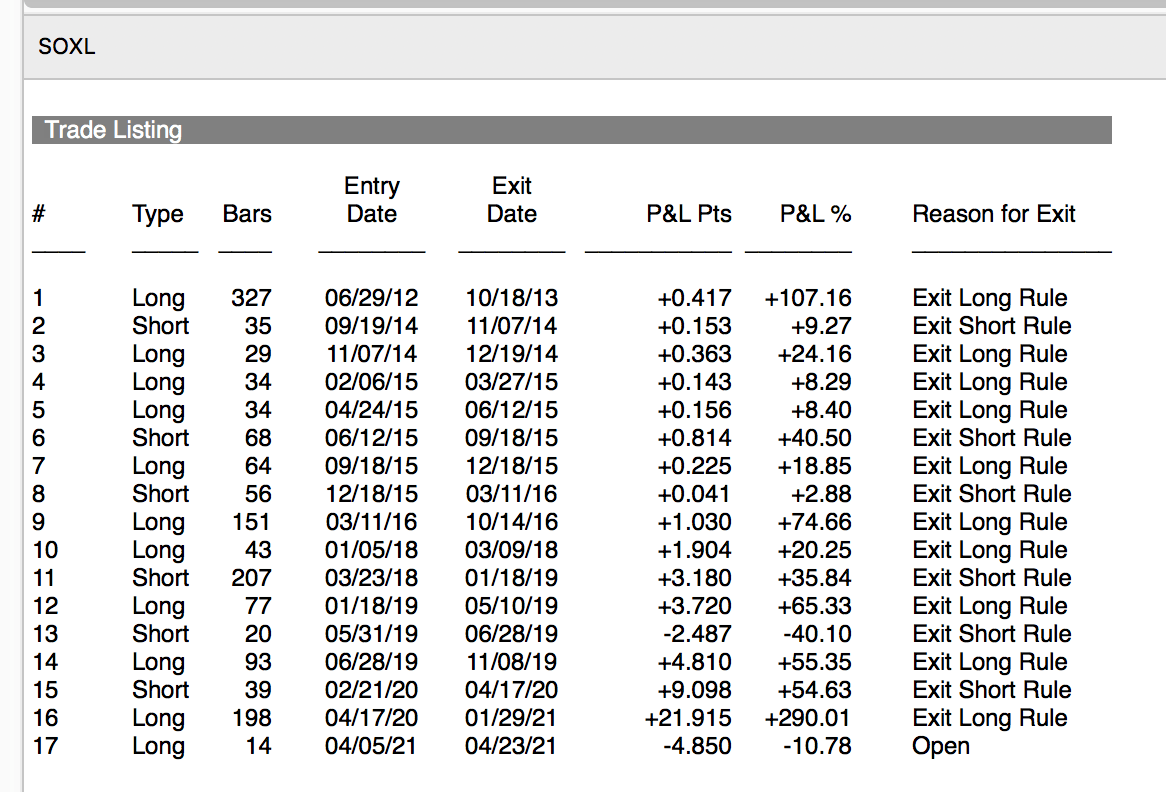Select exit date 10/14/16 in trade 9

tap(512, 522)
